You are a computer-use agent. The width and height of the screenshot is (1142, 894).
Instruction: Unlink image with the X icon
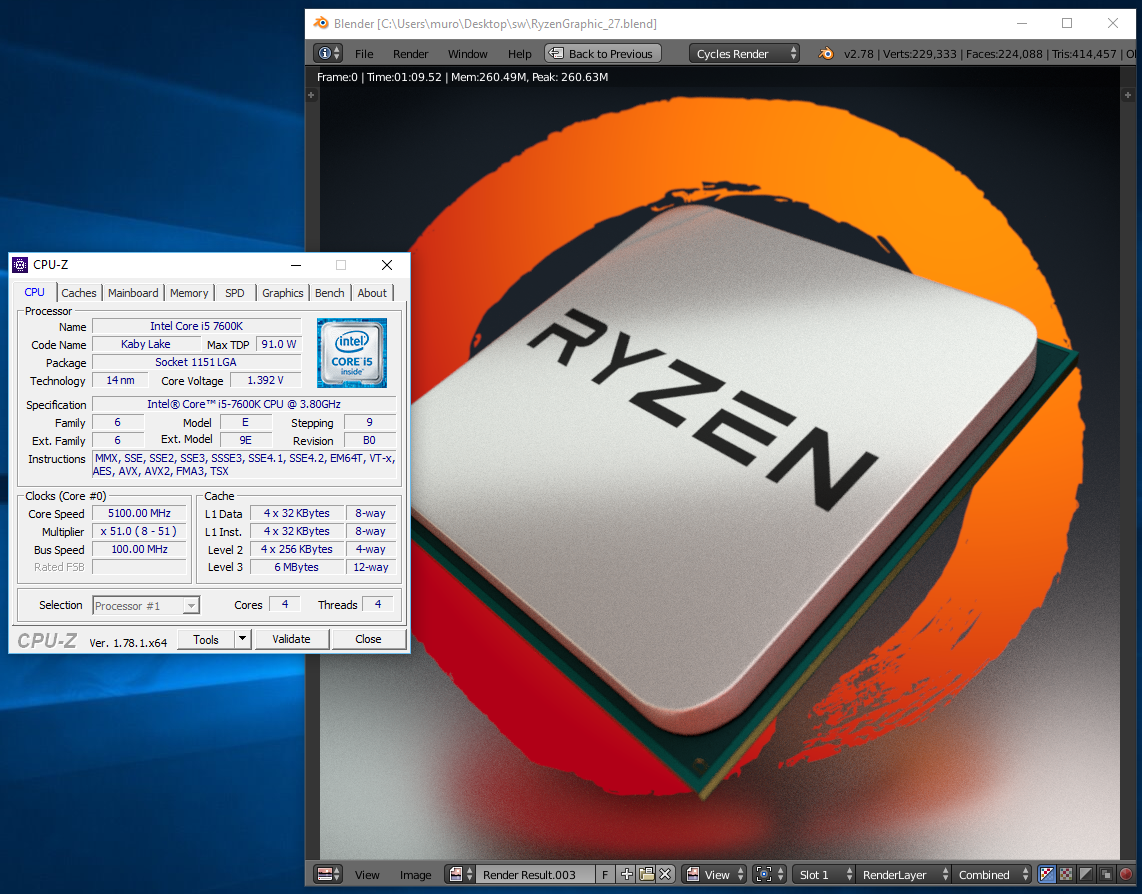click(665, 874)
